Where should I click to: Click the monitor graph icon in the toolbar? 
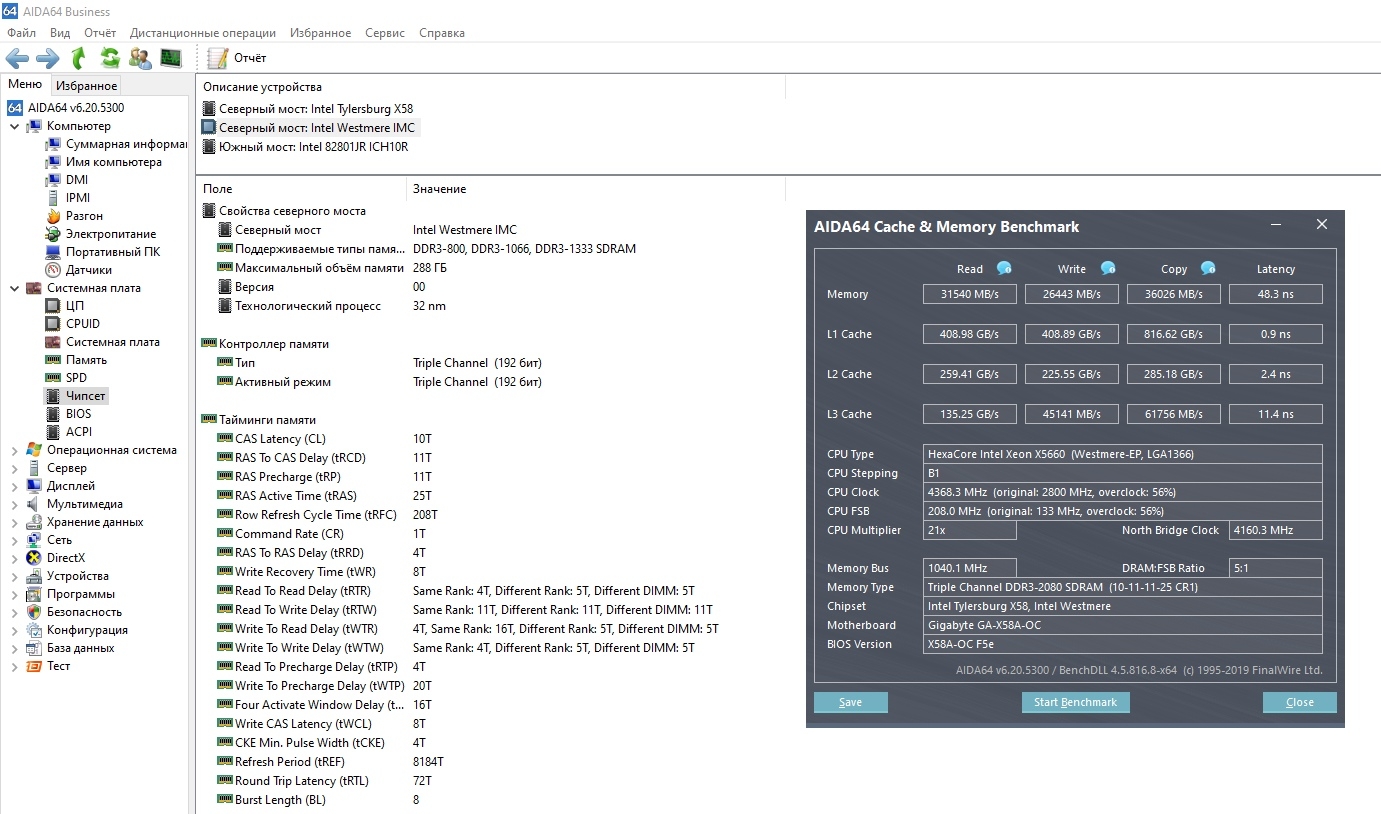171,58
